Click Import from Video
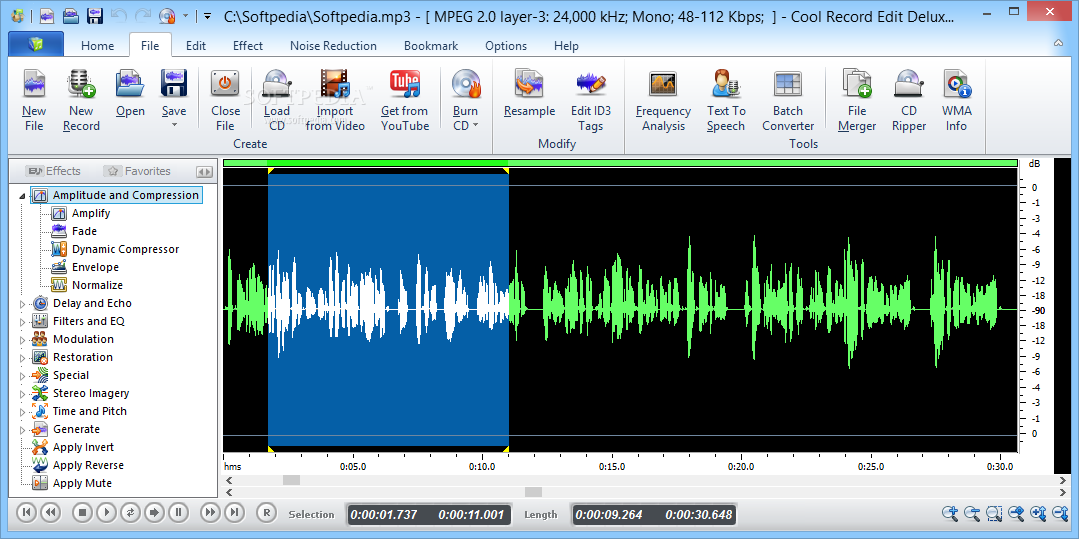 click(335, 101)
